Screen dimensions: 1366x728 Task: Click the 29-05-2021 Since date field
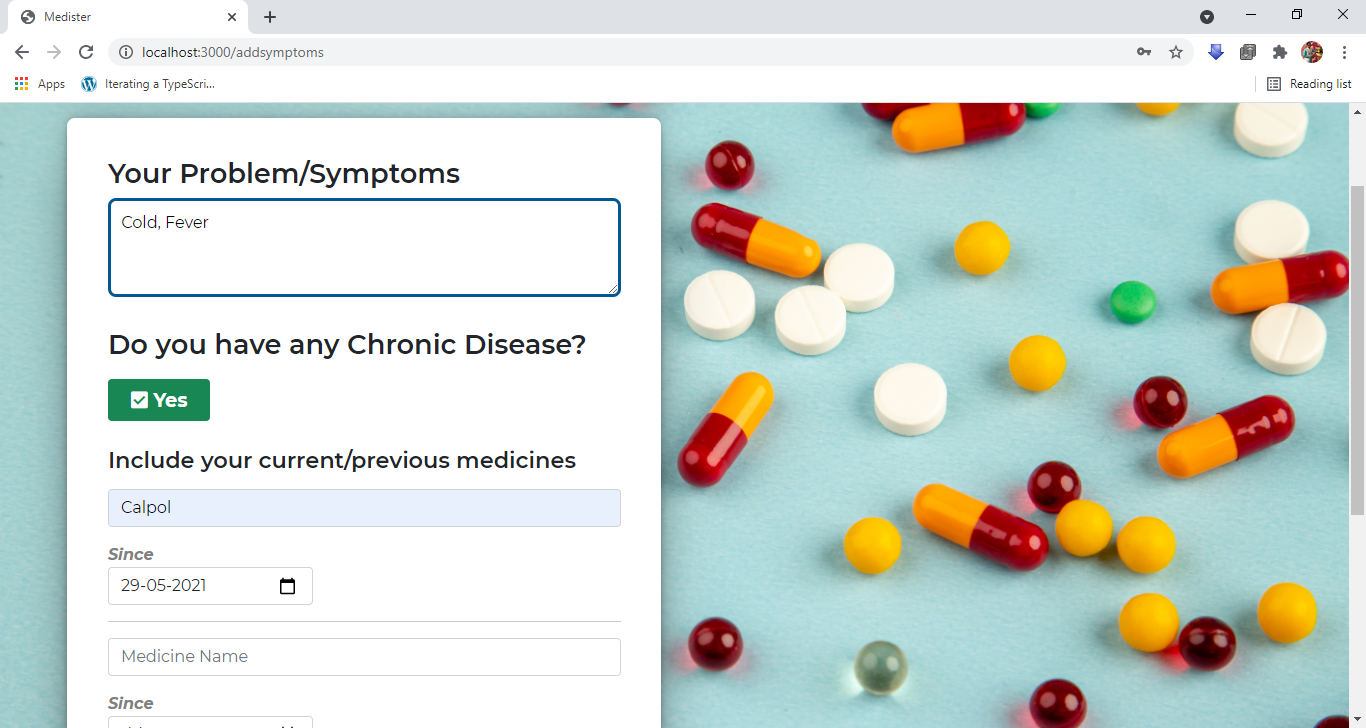click(x=210, y=586)
